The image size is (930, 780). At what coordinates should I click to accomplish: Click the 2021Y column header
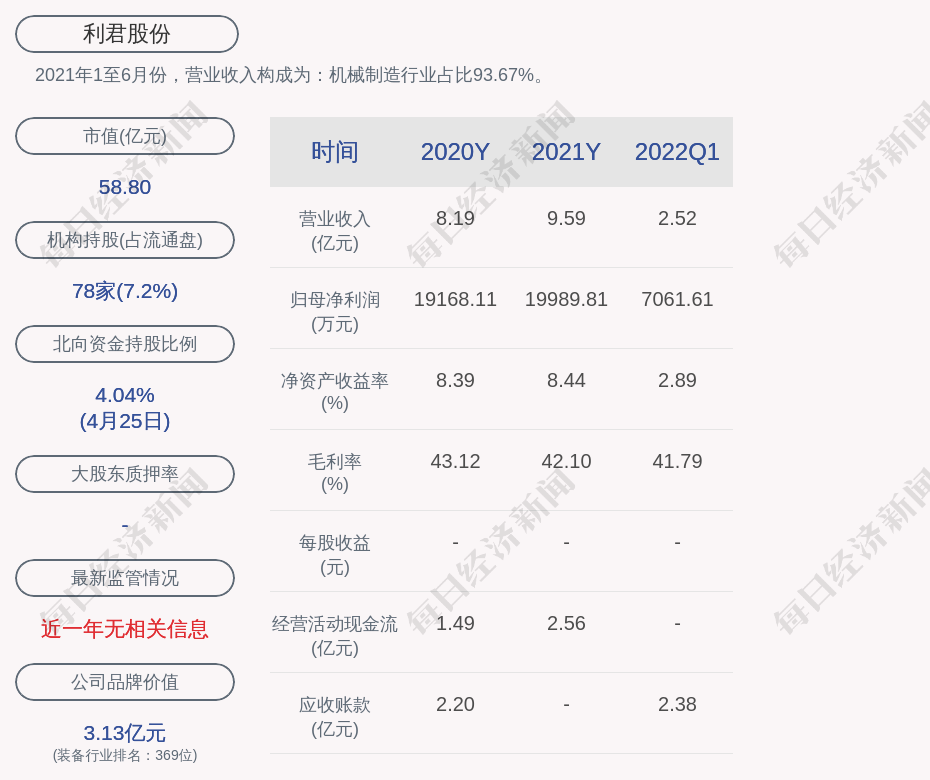click(566, 152)
